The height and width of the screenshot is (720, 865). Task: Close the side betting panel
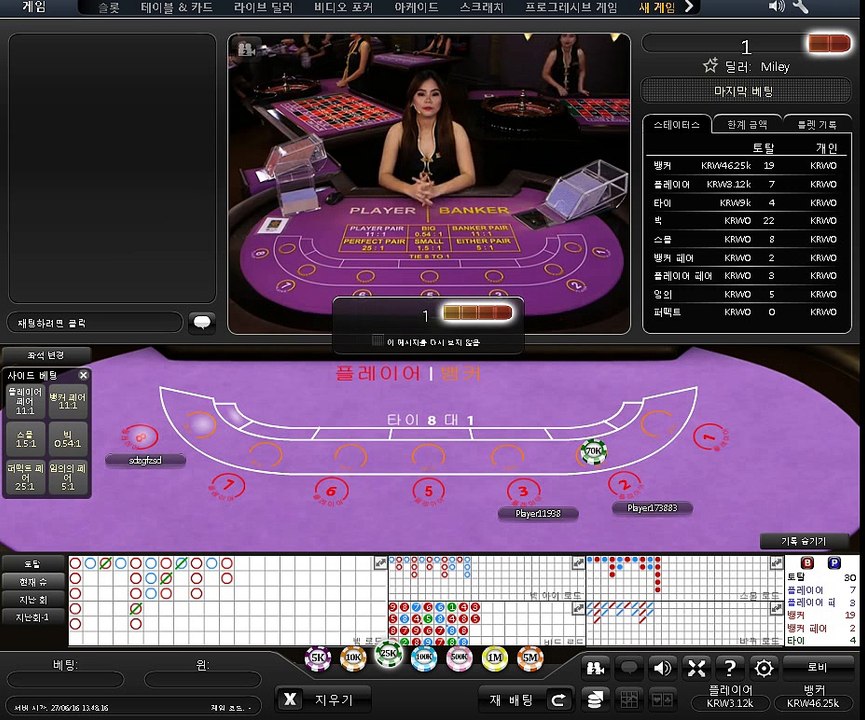(x=83, y=375)
